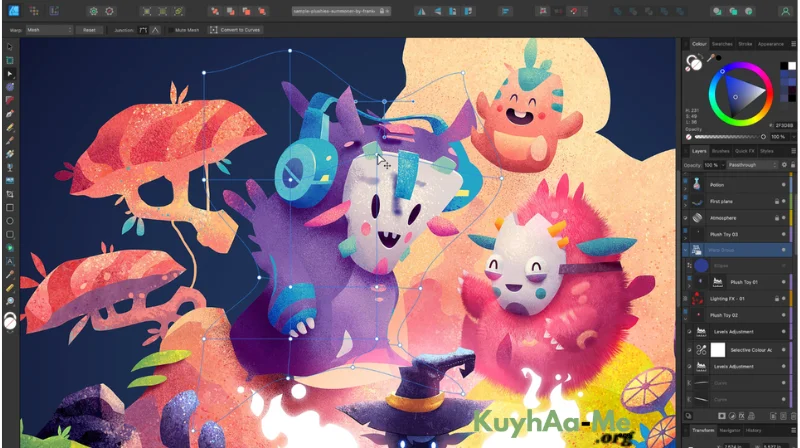
Task: Select the Pen tool
Action: click(x=10, y=114)
